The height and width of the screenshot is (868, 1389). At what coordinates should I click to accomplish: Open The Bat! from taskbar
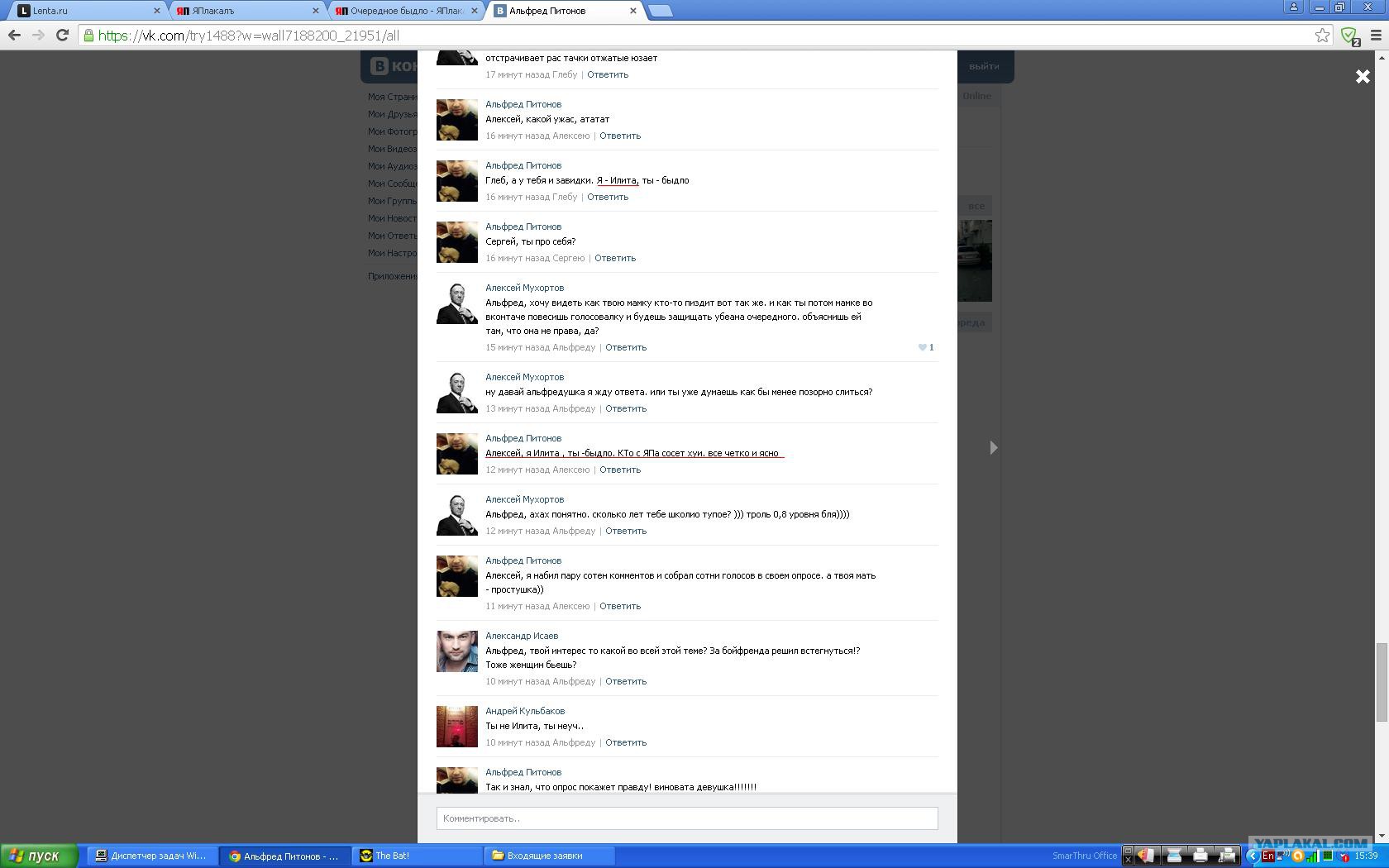click(418, 856)
